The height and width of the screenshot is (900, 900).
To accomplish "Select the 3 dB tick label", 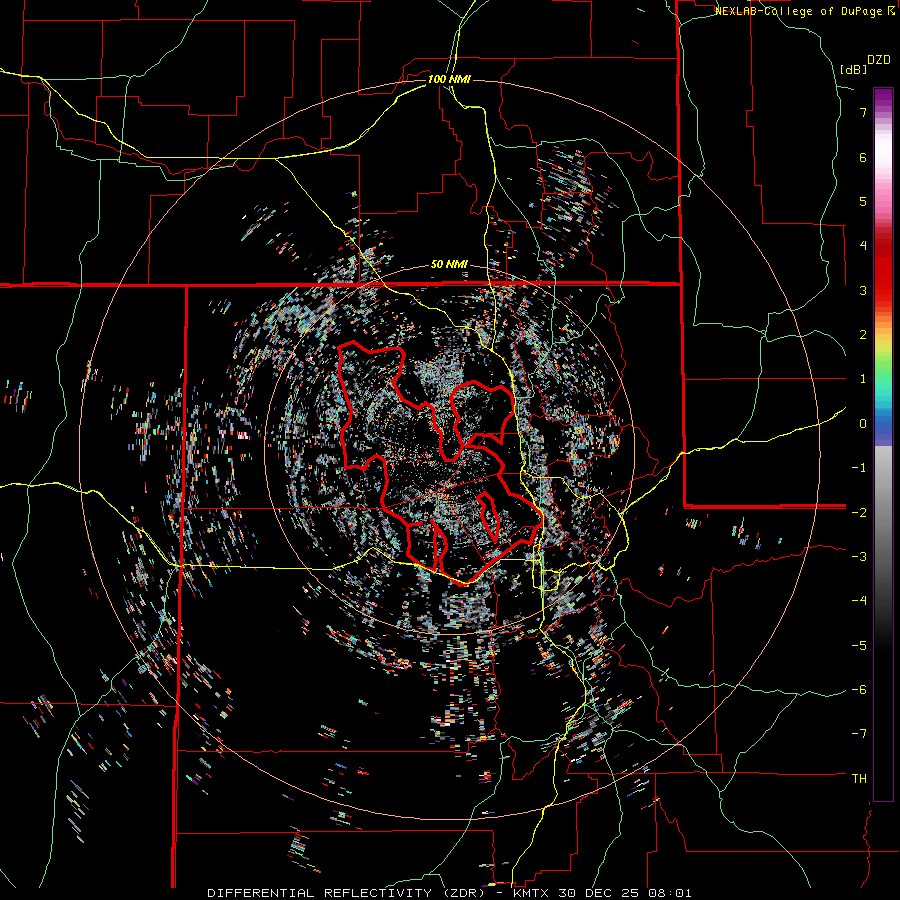I will (x=863, y=290).
